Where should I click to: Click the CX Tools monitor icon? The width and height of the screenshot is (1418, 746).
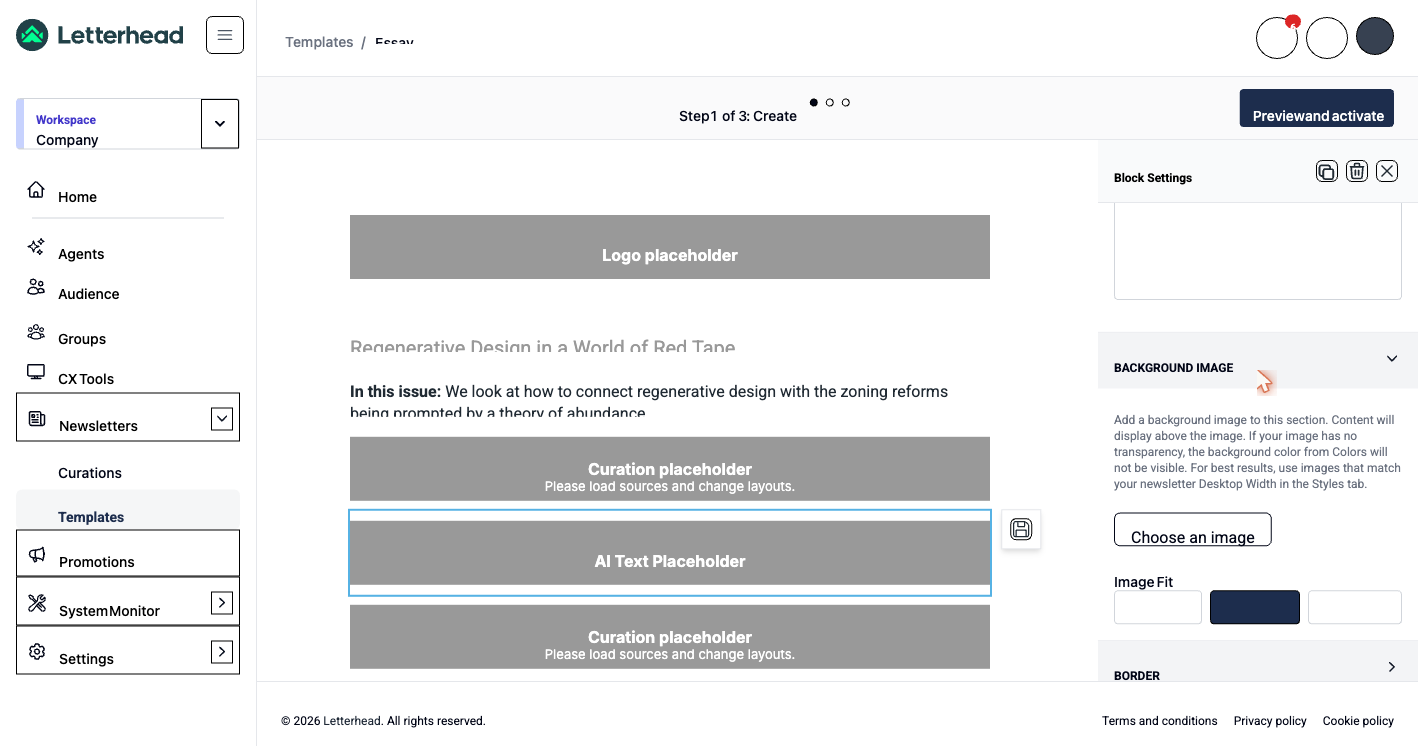click(36, 372)
